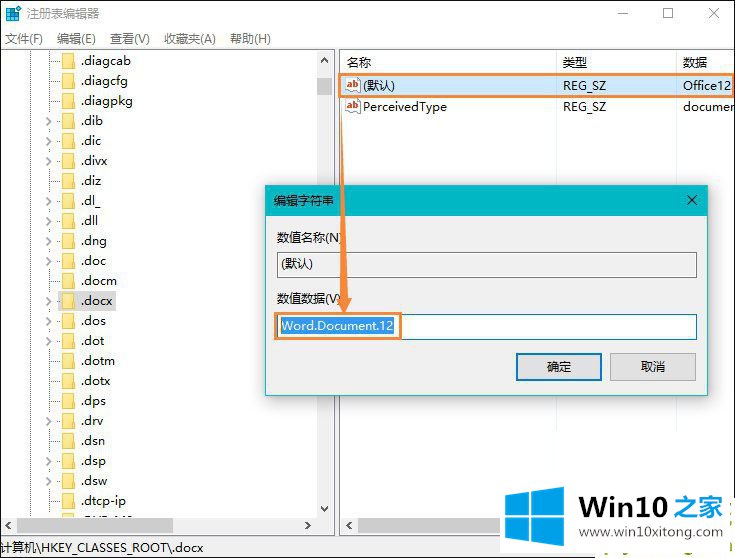Click tree pane scroll up arrow
735x558 pixels.
point(324,60)
